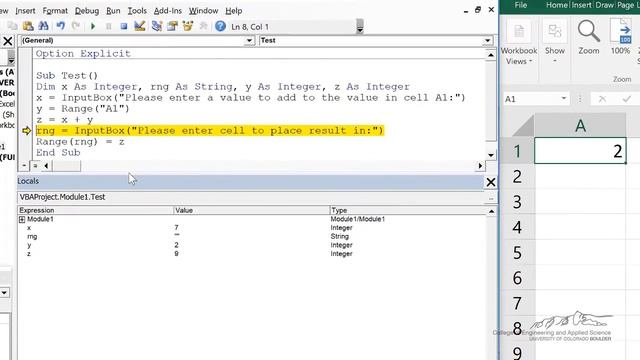The height and width of the screenshot is (360, 640).
Task: Click the Paste toolbar icon
Action: point(28,27)
